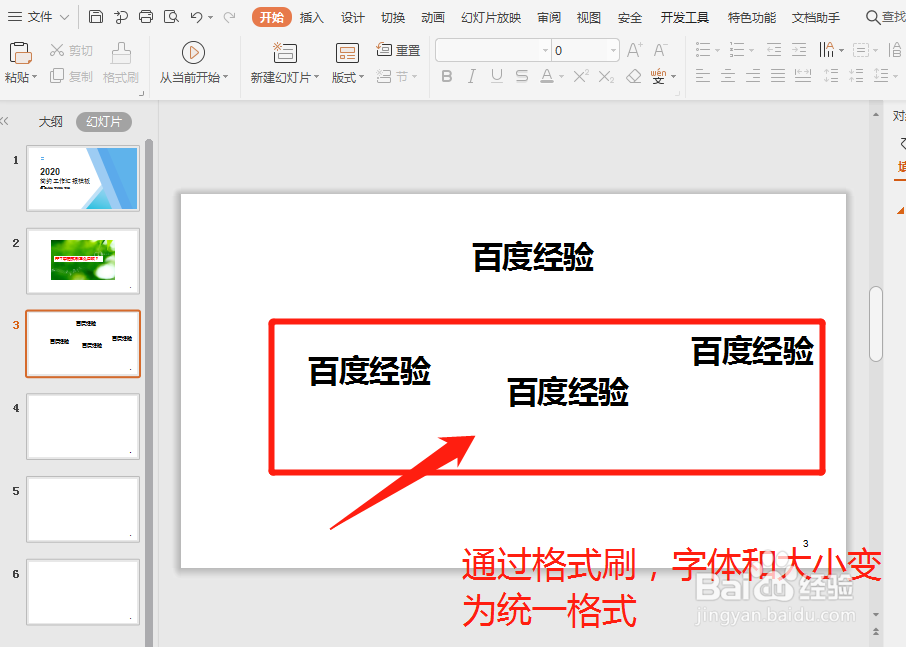The image size is (906, 647).
Task: Click the output-as-PDF icon beside Save
Action: 121,17
